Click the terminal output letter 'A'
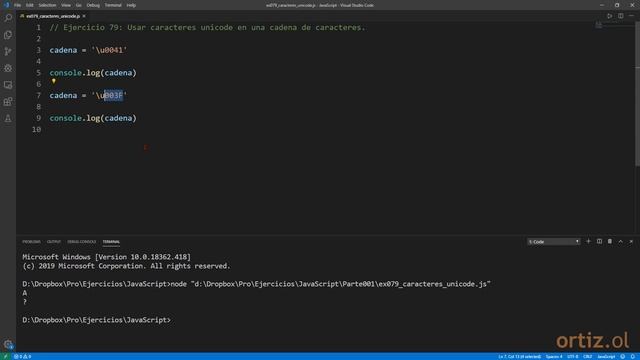 tap(25, 293)
